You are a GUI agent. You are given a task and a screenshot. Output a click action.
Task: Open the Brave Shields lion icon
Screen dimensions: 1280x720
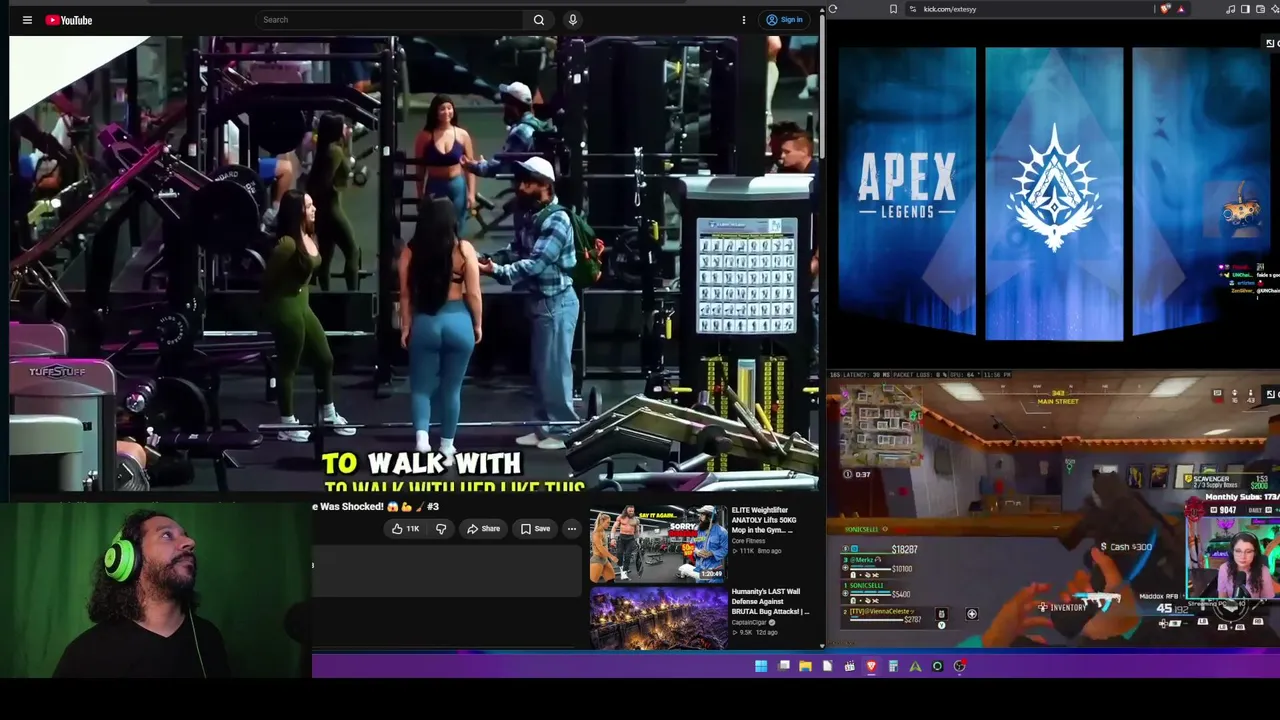(x=1165, y=9)
